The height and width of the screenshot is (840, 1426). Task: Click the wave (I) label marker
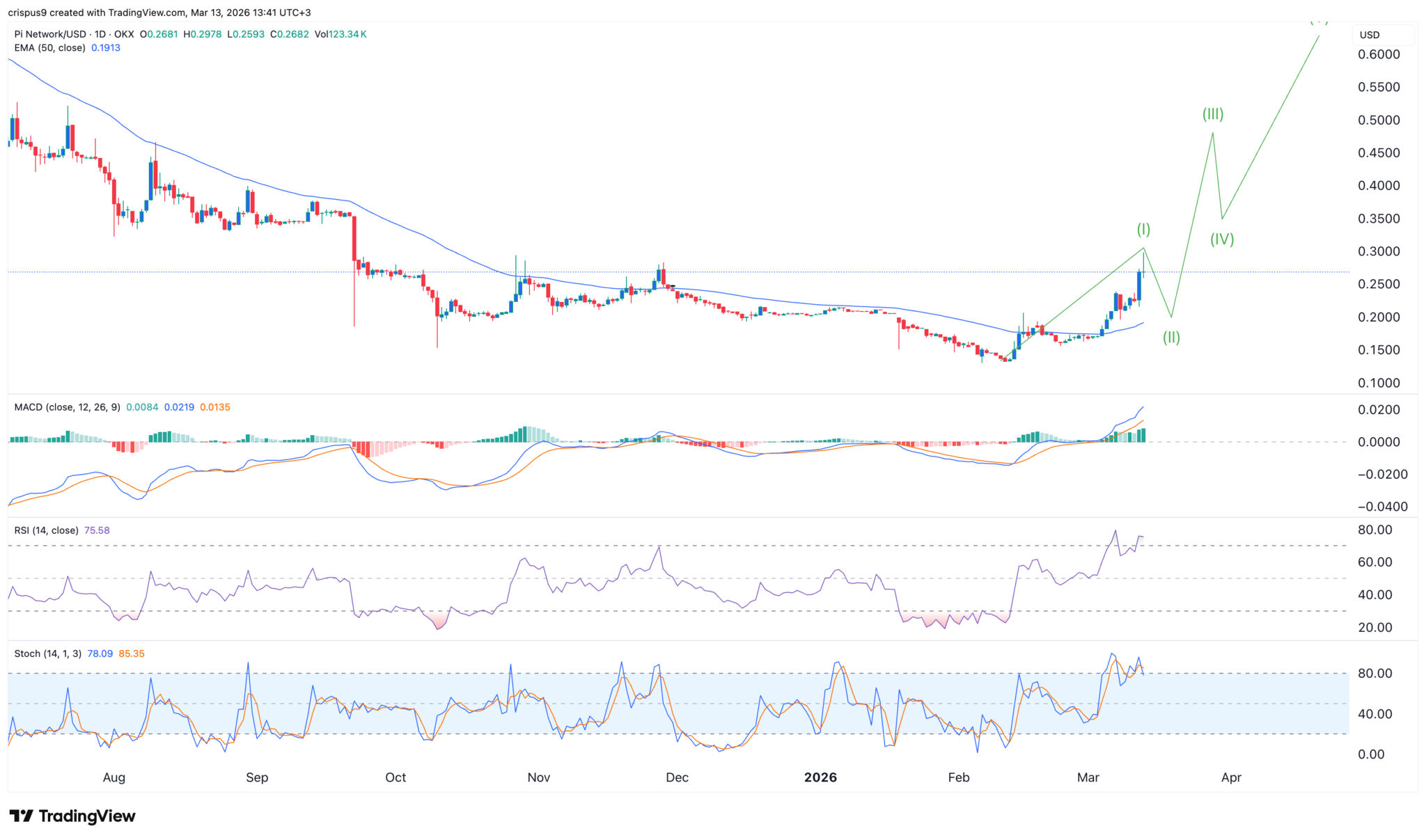coord(1143,229)
